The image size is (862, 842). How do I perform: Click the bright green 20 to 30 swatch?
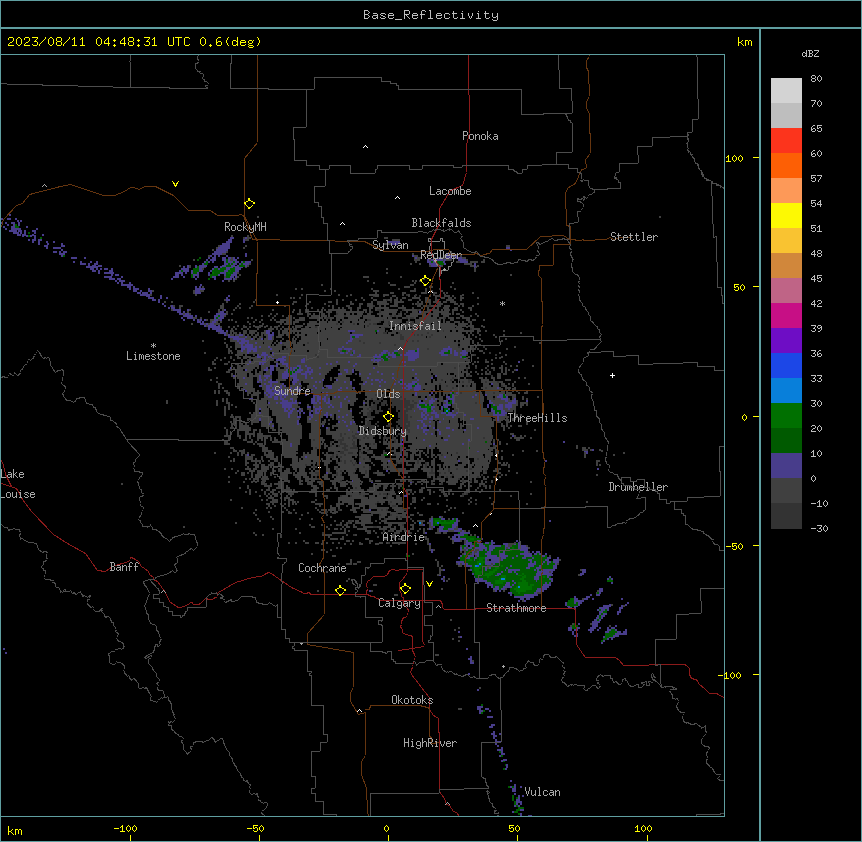coord(786,416)
